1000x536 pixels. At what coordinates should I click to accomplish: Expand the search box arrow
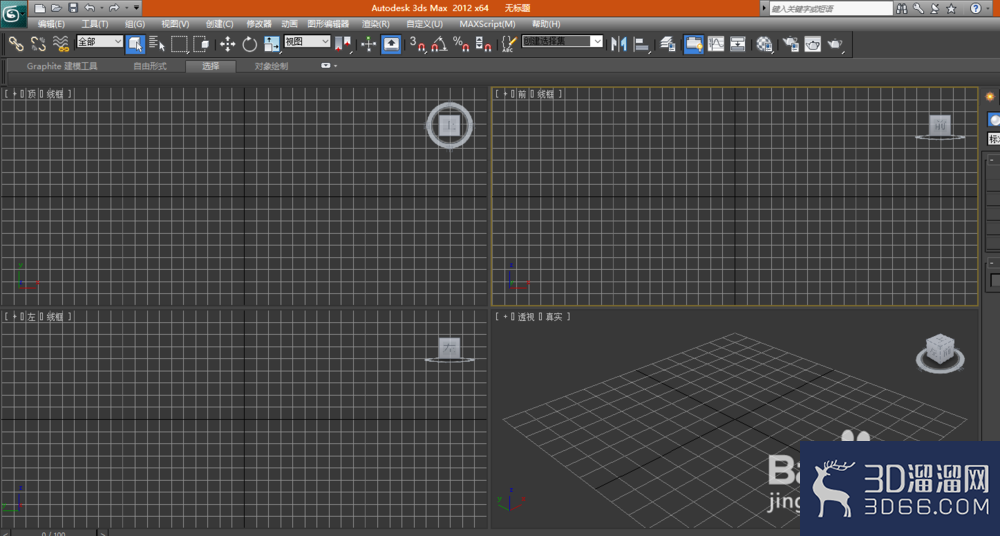(x=764, y=8)
